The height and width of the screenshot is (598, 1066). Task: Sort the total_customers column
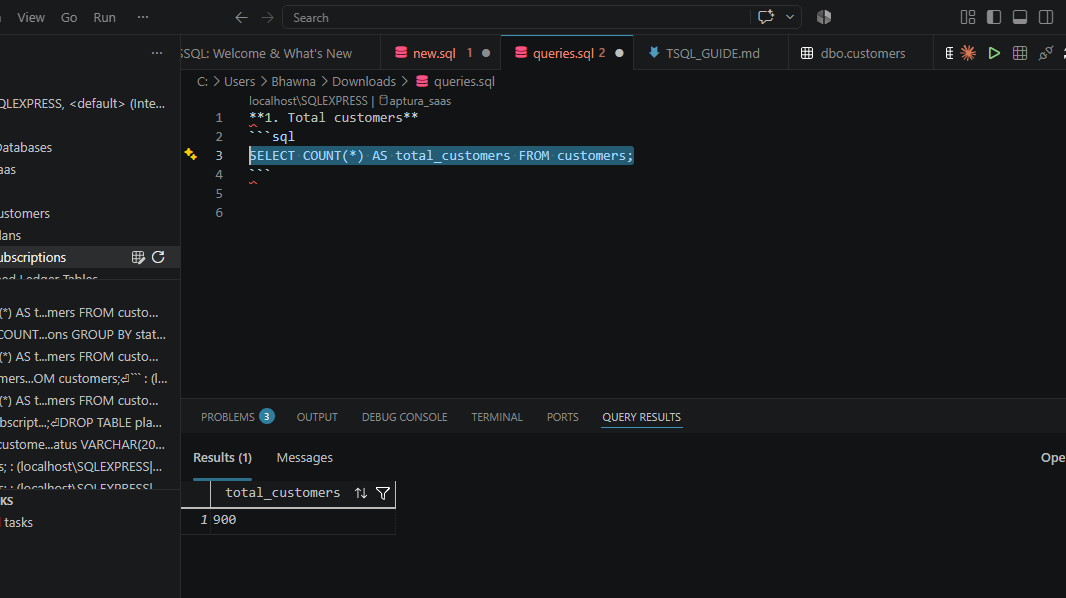(361, 493)
